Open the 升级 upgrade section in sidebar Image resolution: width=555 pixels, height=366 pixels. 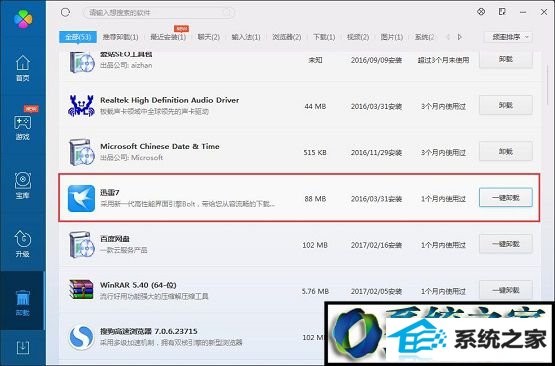coord(23,244)
